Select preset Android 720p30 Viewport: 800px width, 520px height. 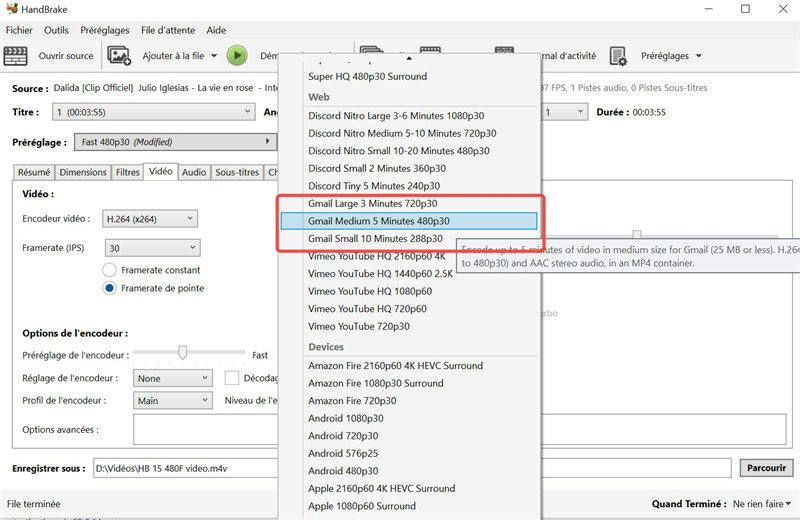click(343, 436)
